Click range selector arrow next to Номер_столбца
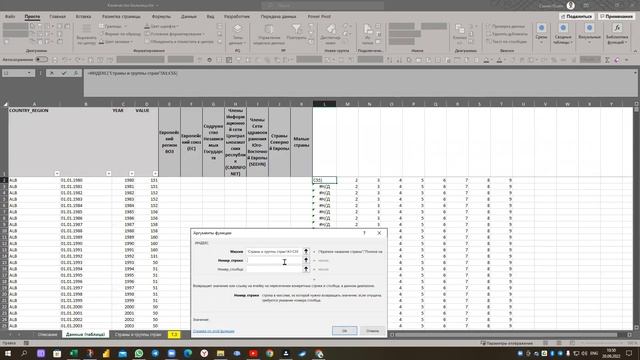 click(306, 269)
